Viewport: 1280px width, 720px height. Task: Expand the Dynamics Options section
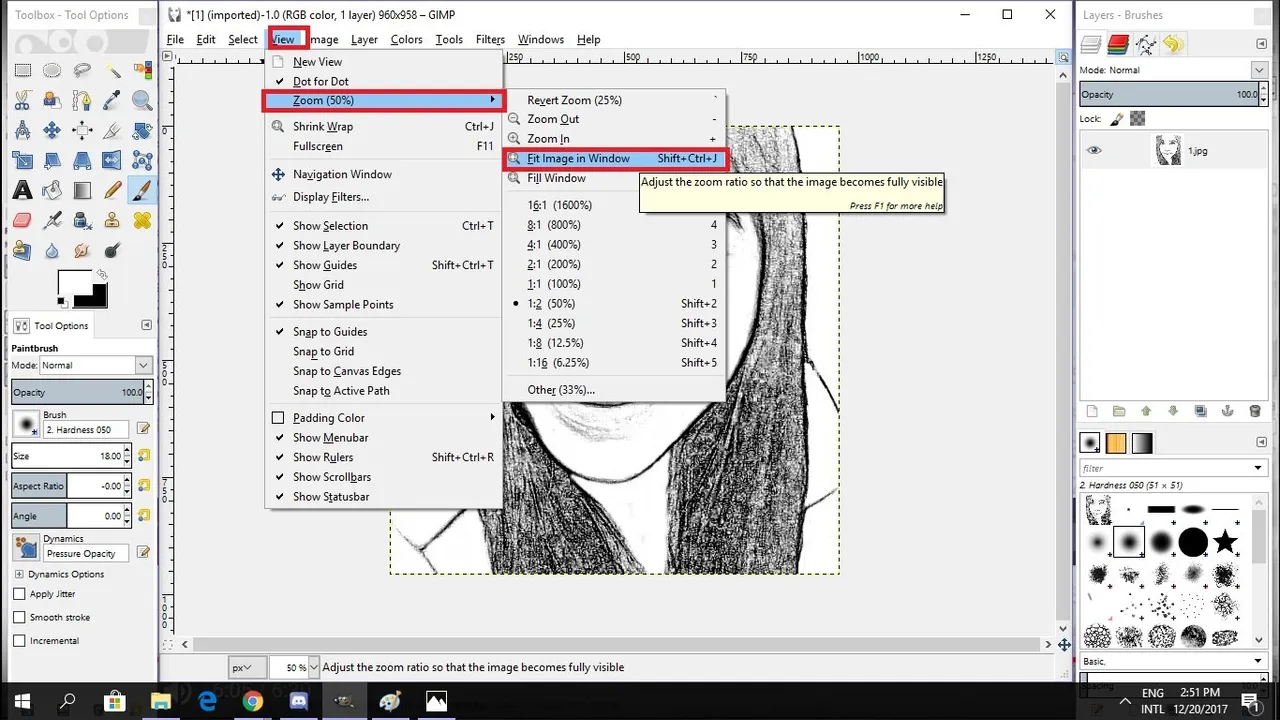(19, 575)
